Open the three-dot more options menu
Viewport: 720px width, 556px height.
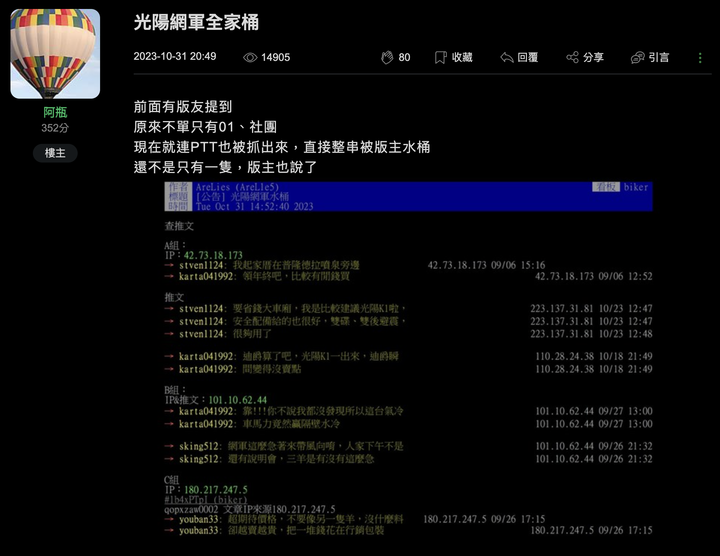click(x=700, y=58)
